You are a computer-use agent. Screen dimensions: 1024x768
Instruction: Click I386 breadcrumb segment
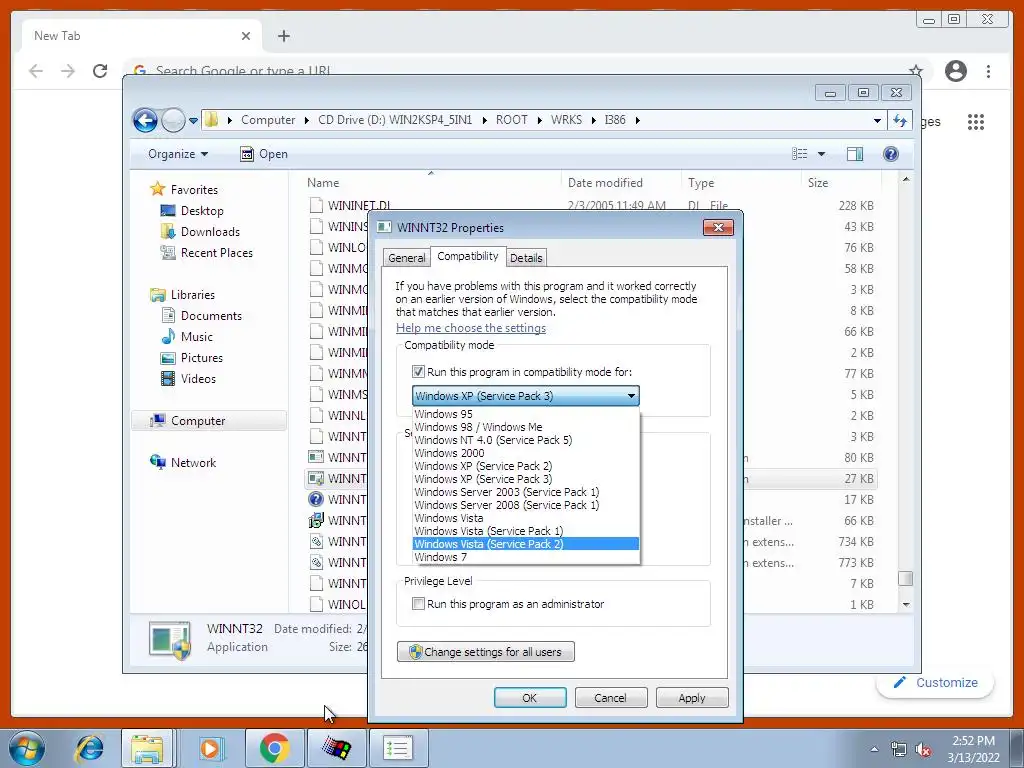coord(615,120)
